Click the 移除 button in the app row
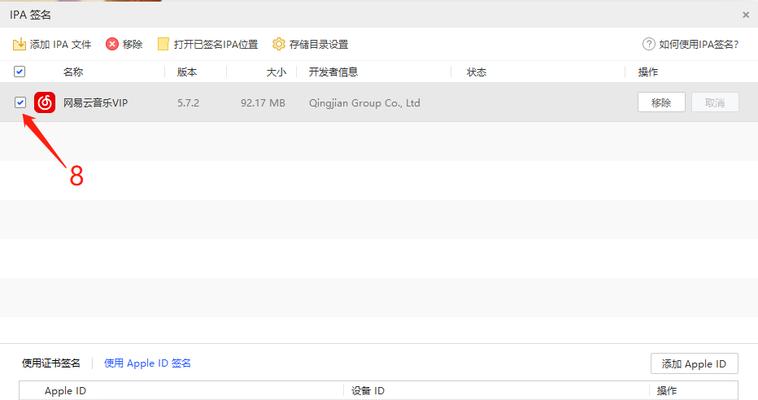 pyautogui.click(x=661, y=103)
